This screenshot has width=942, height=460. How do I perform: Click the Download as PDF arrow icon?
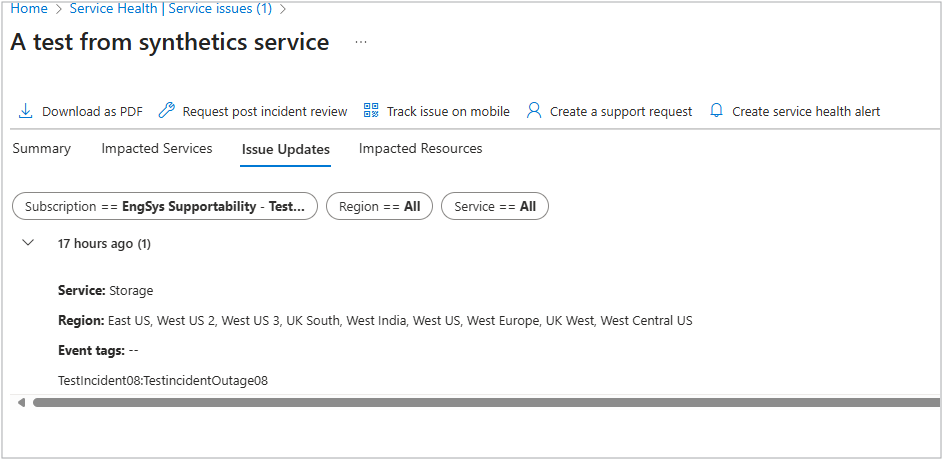coord(26,111)
